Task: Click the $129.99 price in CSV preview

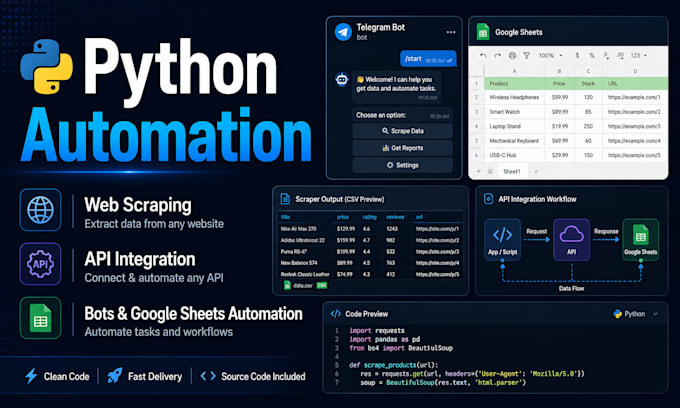Action: click(346, 228)
